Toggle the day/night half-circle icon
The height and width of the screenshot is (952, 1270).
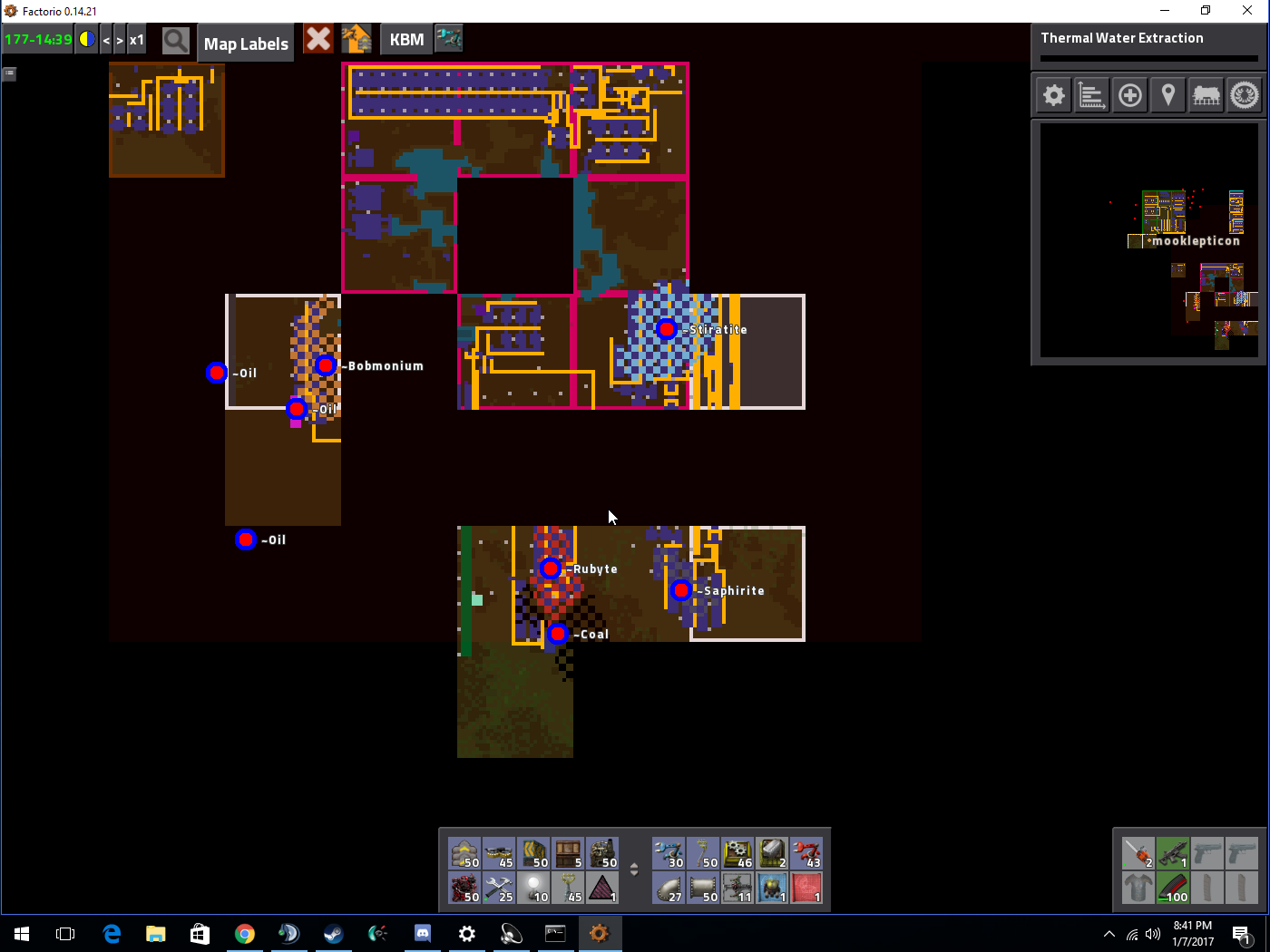click(87, 40)
